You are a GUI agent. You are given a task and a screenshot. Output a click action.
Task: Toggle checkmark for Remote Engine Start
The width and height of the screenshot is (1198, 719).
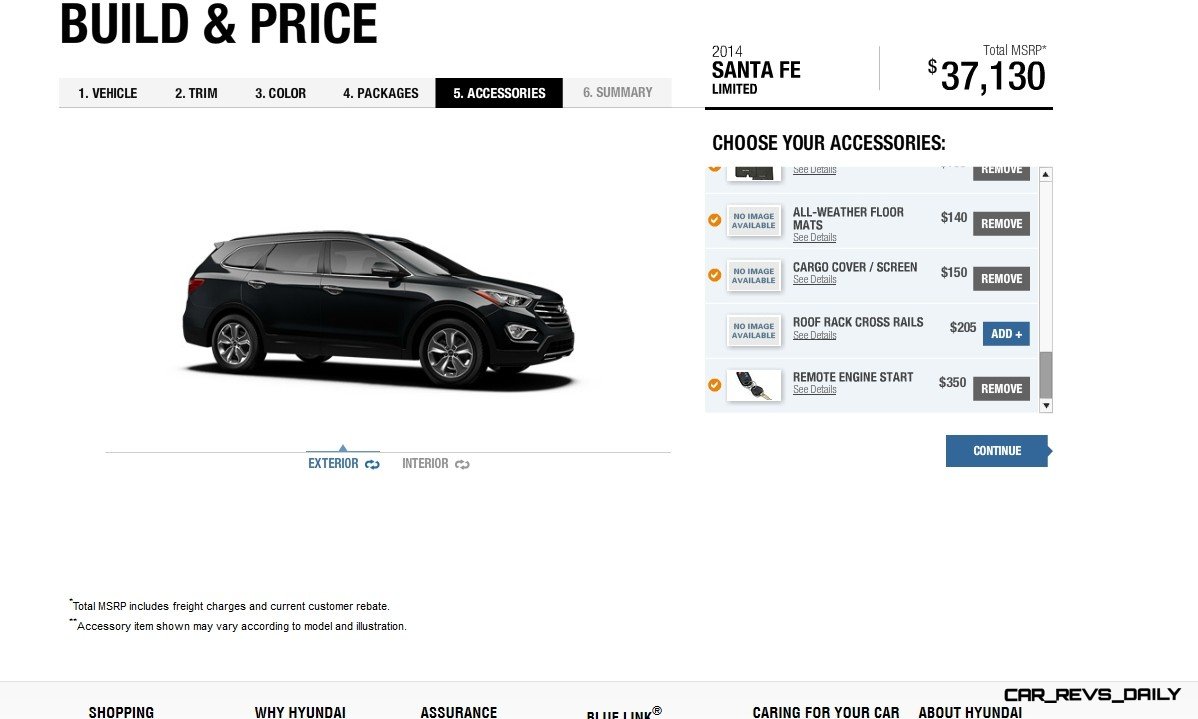[714, 385]
